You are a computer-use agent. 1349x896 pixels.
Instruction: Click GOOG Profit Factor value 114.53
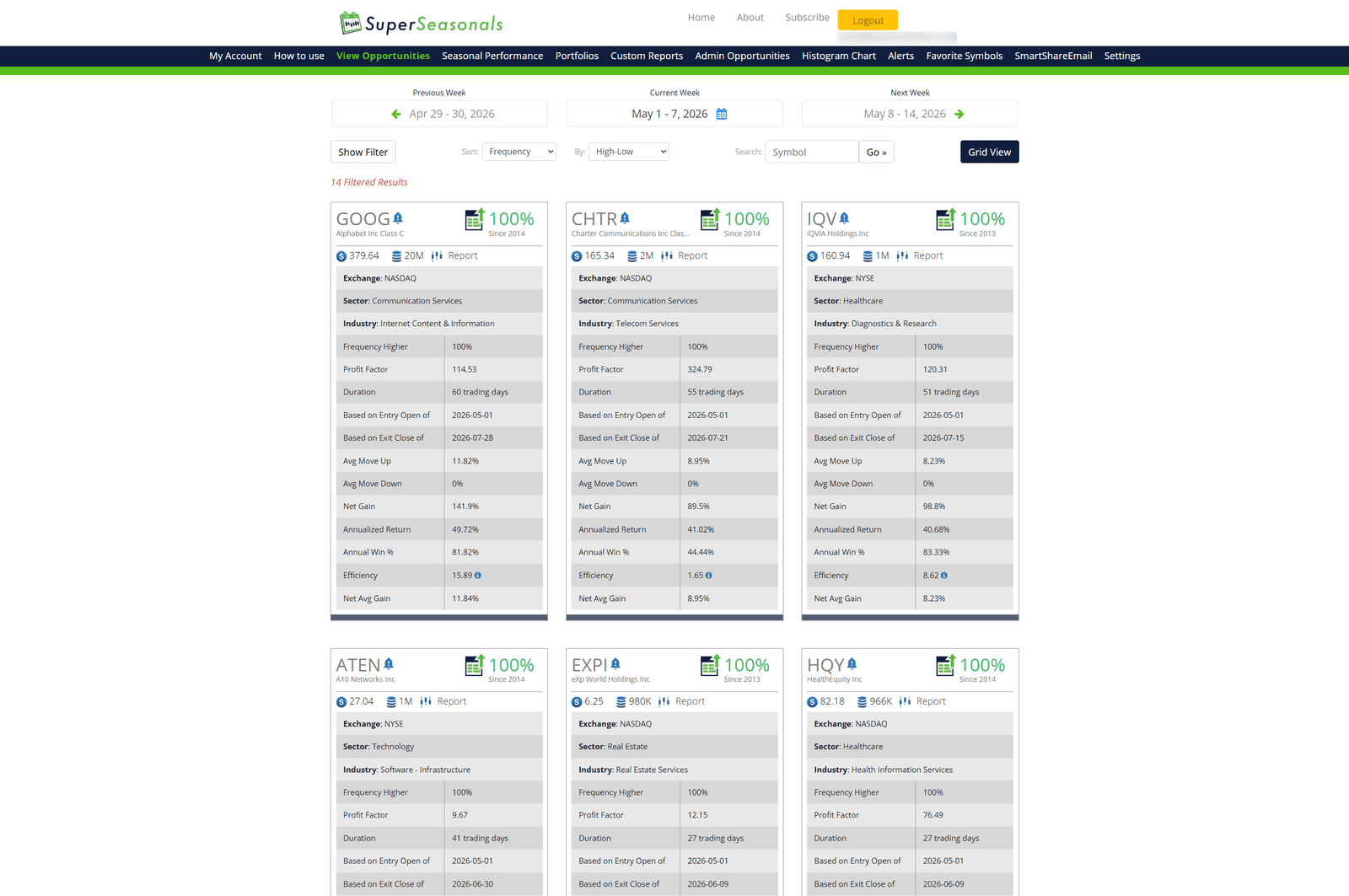465,370
